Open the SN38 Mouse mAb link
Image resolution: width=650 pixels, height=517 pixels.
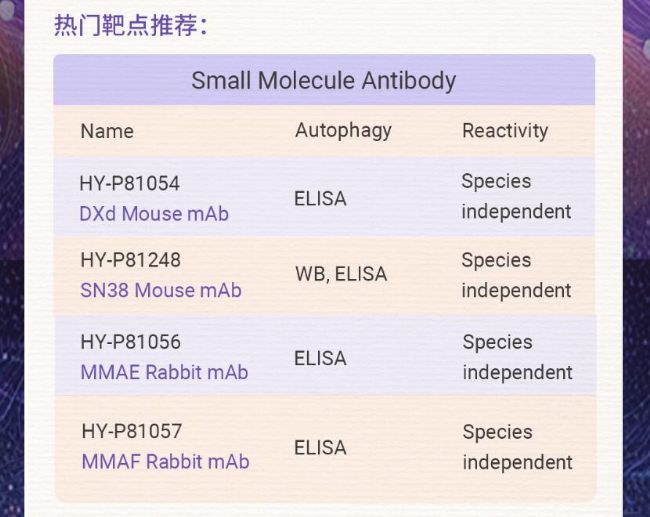[160, 291]
